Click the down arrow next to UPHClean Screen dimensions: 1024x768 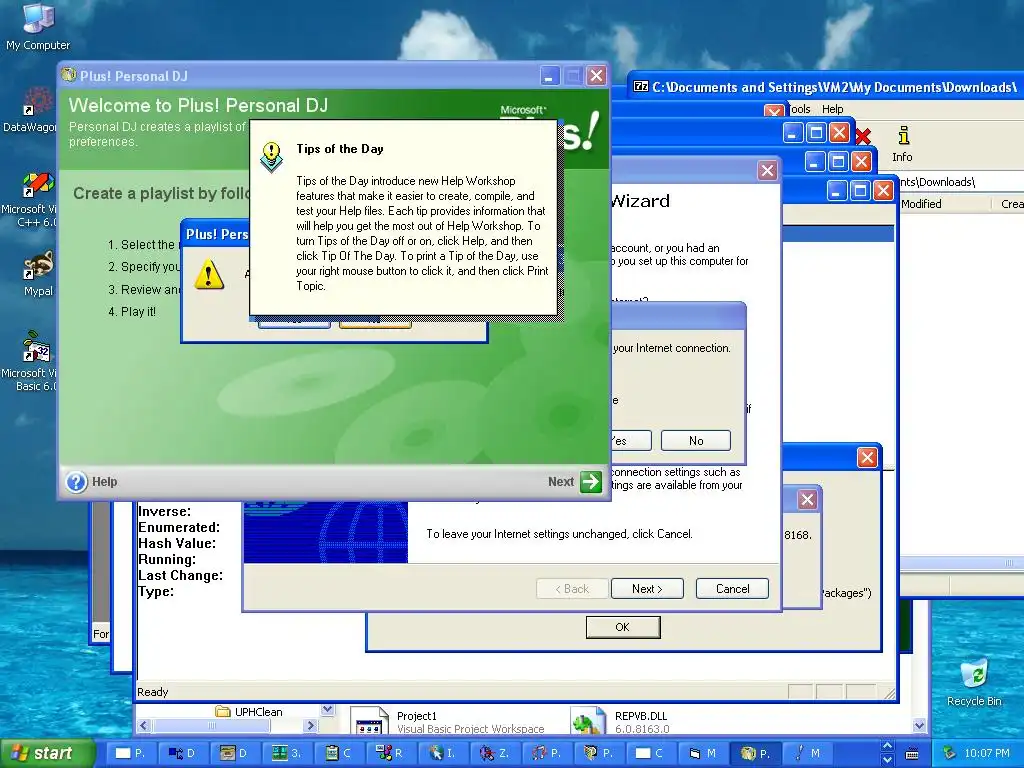click(x=328, y=710)
